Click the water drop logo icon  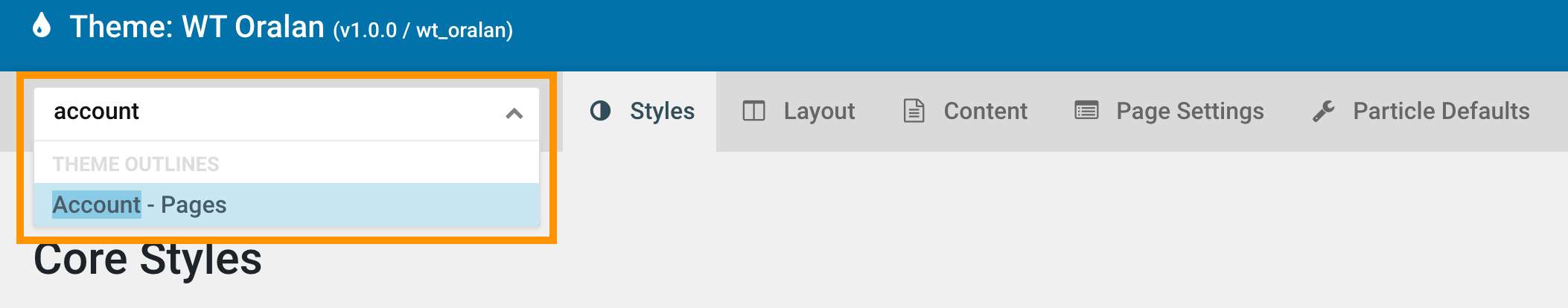click(x=42, y=25)
